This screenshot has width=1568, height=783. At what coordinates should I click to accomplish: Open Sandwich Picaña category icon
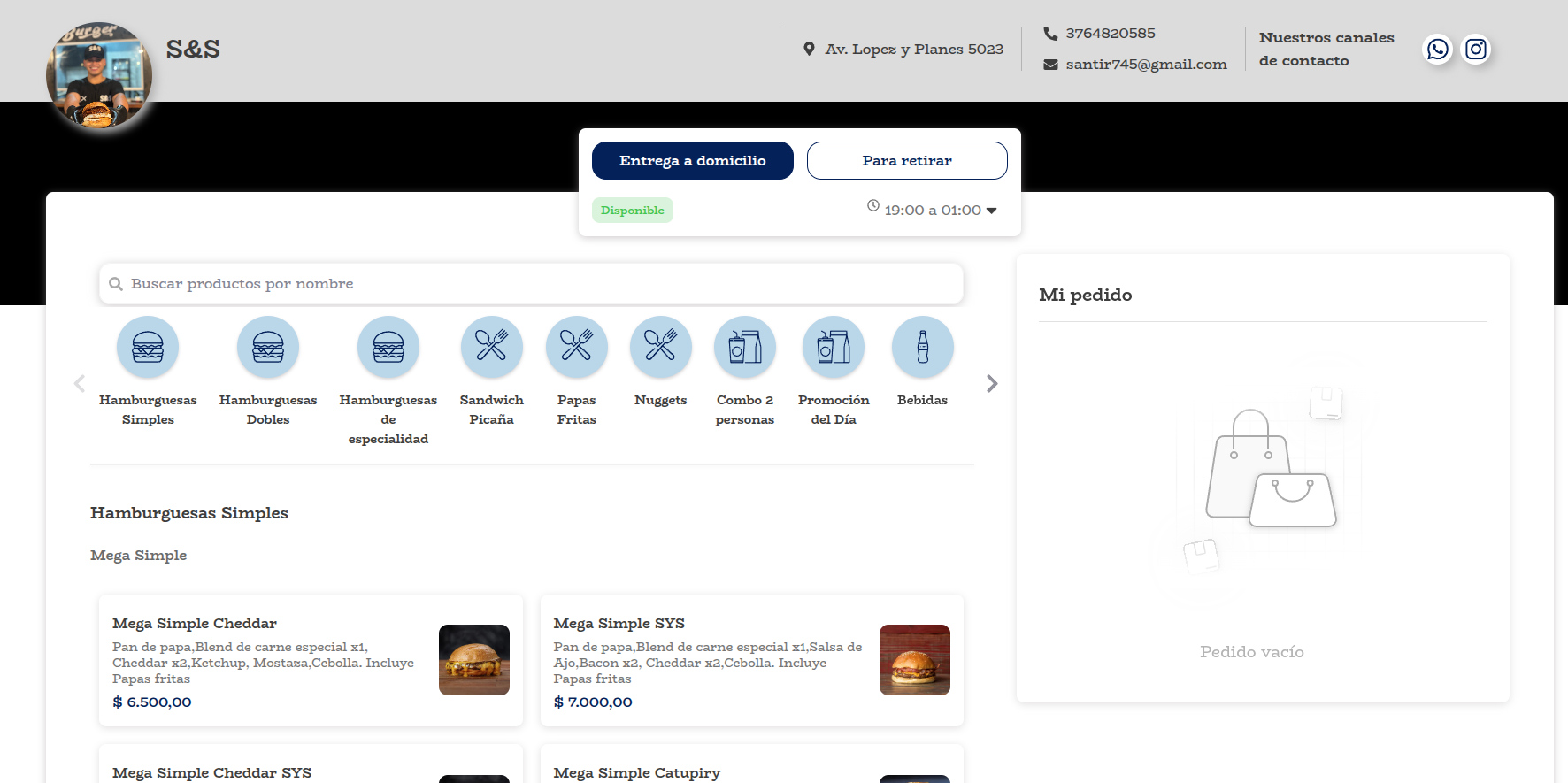[x=492, y=347]
